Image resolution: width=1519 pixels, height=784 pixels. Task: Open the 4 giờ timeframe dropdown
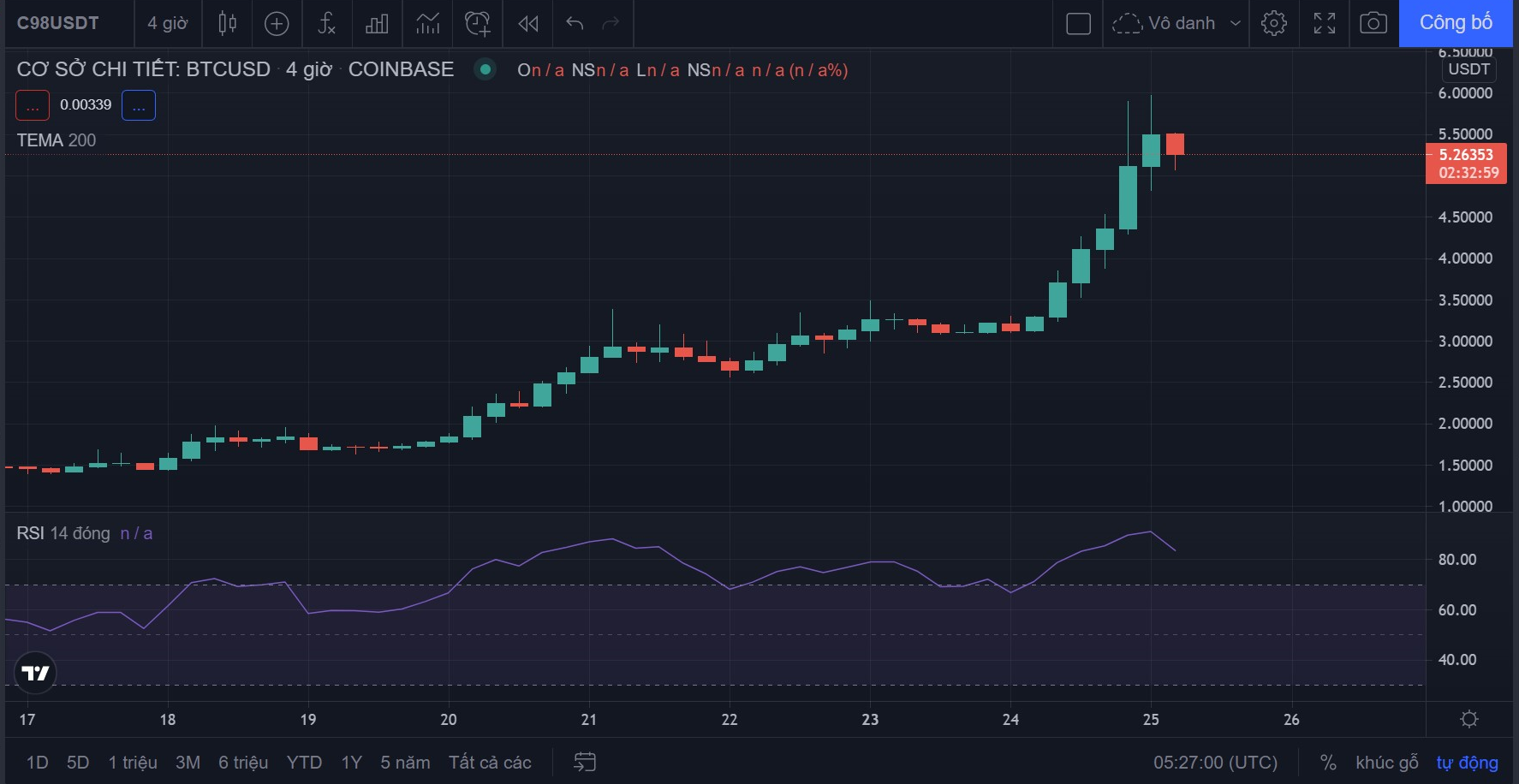click(167, 23)
